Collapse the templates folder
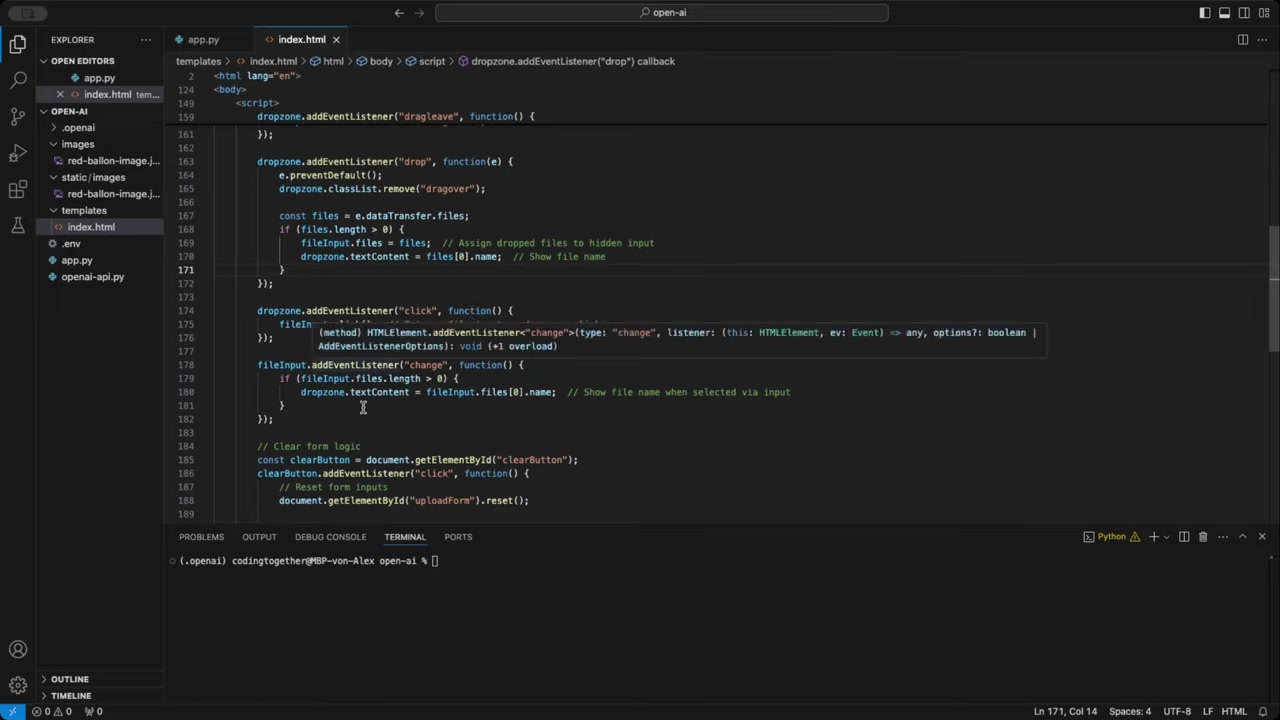This screenshot has height=720, width=1280. pos(53,210)
